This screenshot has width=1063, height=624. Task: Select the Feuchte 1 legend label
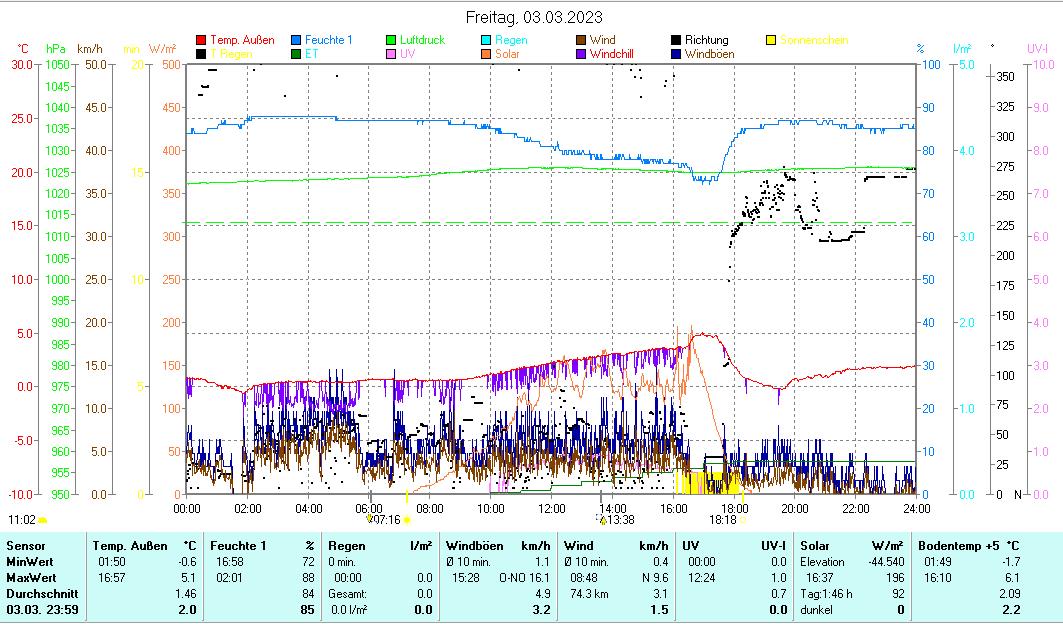tap(328, 40)
